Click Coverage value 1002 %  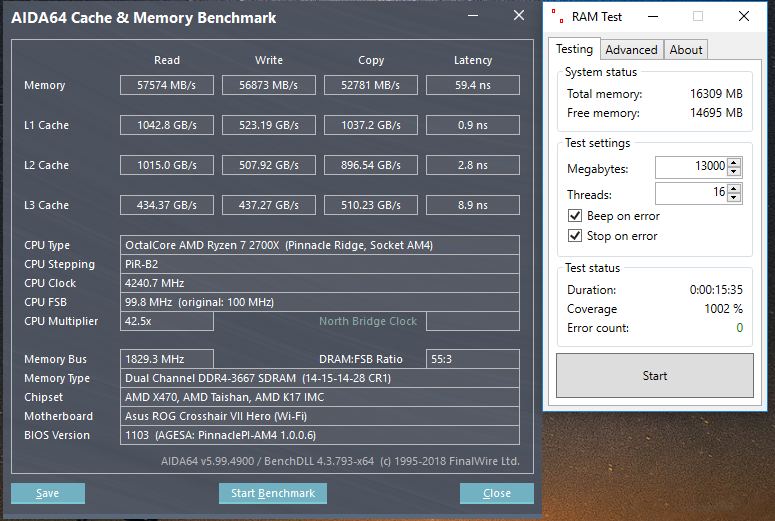723,309
